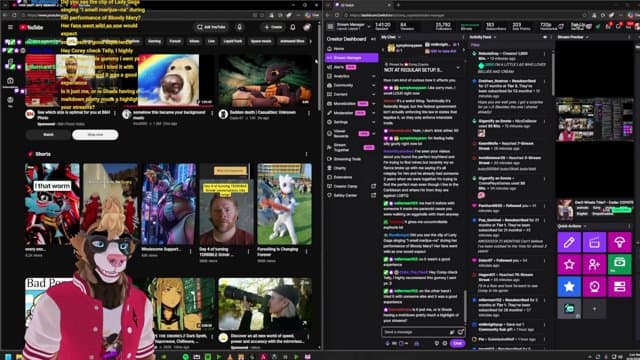Select Stream Manager in the dashboard sidebar
This screenshot has width=640, height=360.
pyautogui.click(x=351, y=58)
